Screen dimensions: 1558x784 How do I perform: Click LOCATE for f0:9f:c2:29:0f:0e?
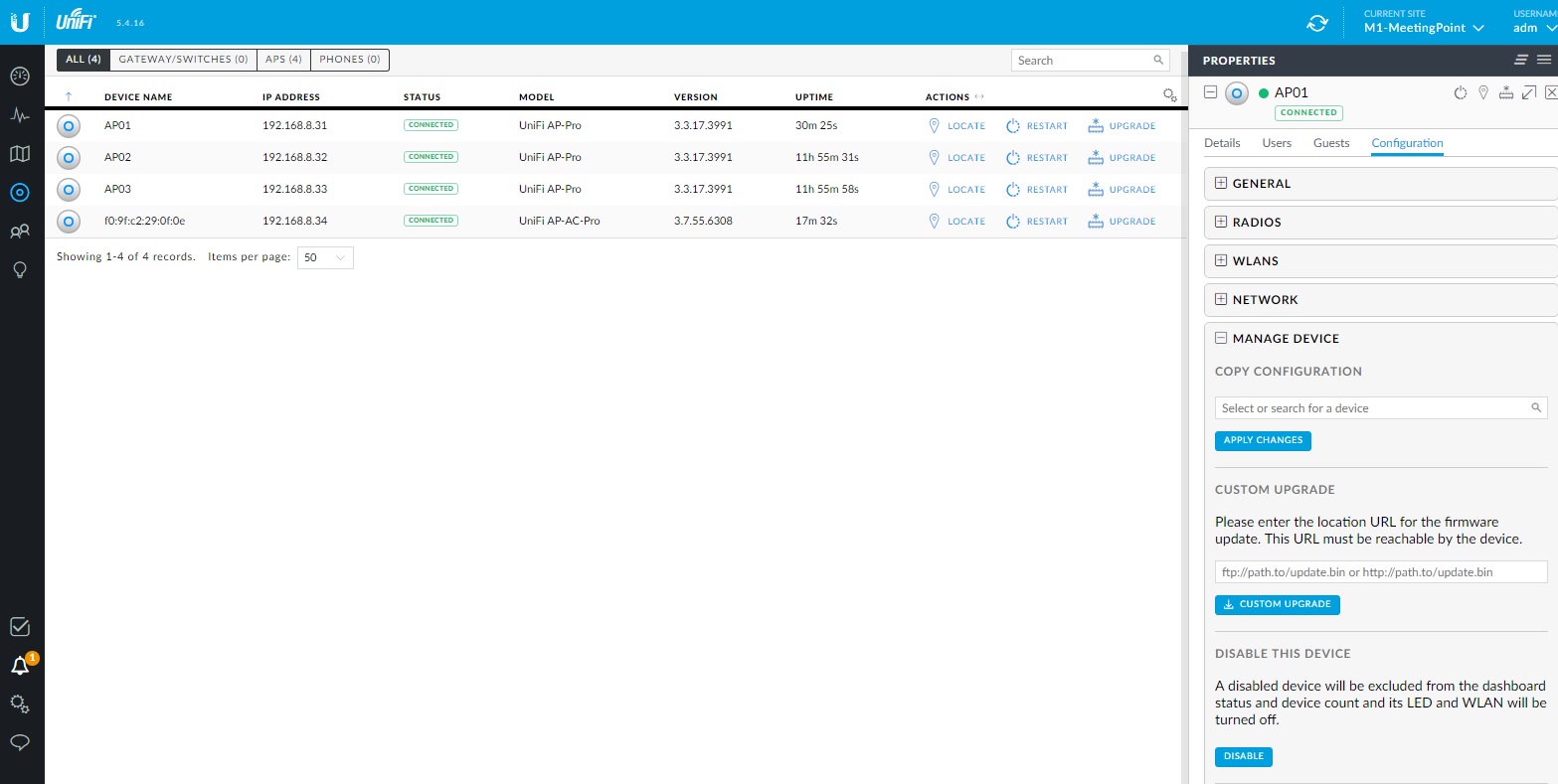pyautogui.click(x=956, y=222)
